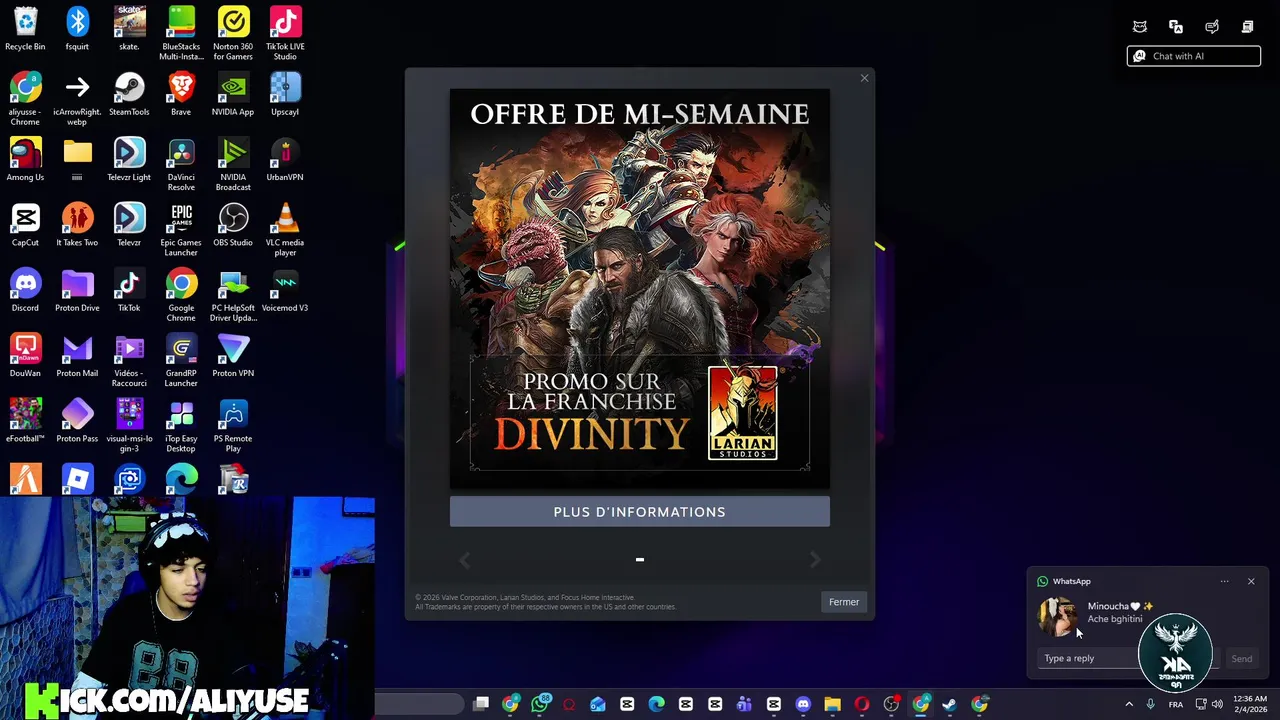Click Send in WhatsApp notification
Image resolution: width=1280 pixels, height=720 pixels.
(x=1241, y=659)
